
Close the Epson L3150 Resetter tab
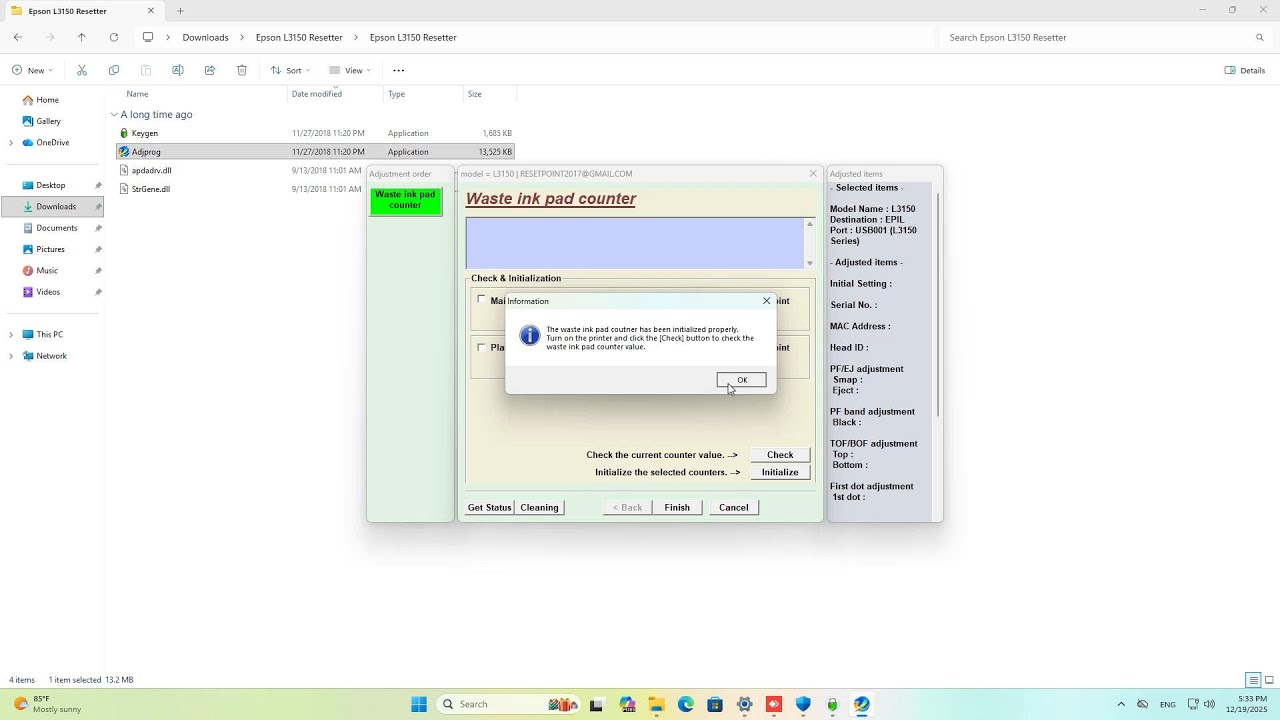click(x=151, y=11)
